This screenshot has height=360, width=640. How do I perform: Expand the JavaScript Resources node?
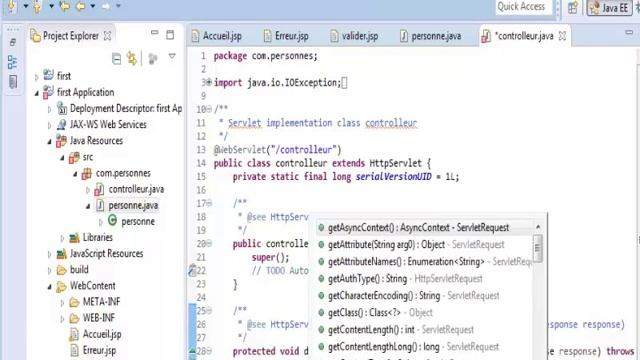pos(49,254)
